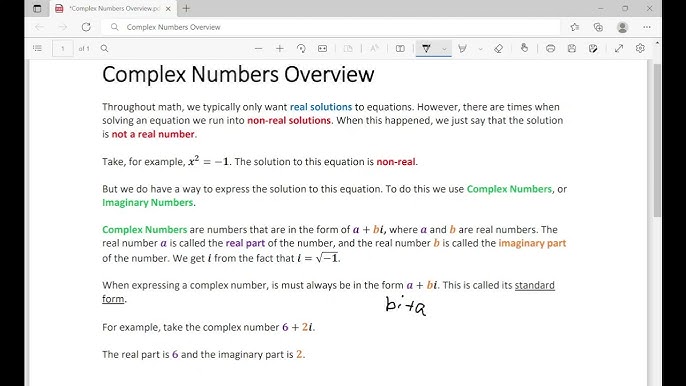Image resolution: width=686 pixels, height=386 pixels.
Task: Select the Erase tool
Action: tap(499, 49)
